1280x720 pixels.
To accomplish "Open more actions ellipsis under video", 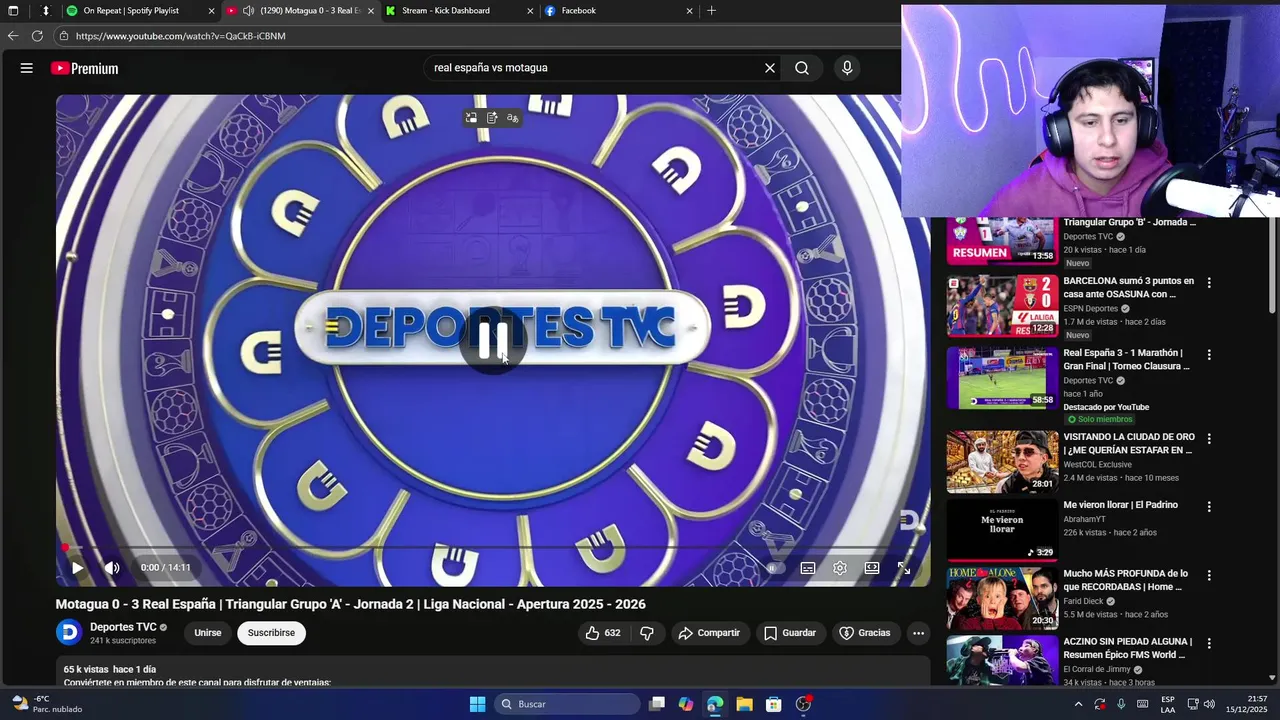I will pos(918,633).
